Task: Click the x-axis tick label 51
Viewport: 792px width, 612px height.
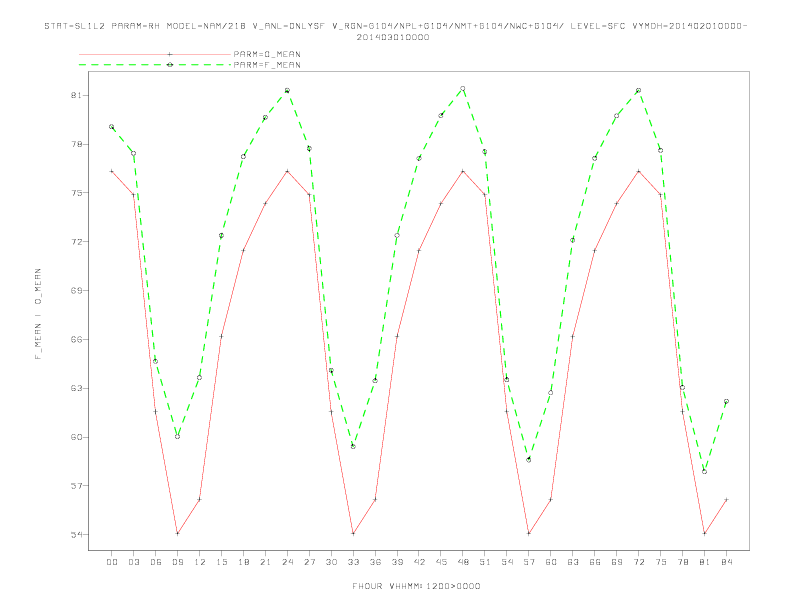Action: 485,562
